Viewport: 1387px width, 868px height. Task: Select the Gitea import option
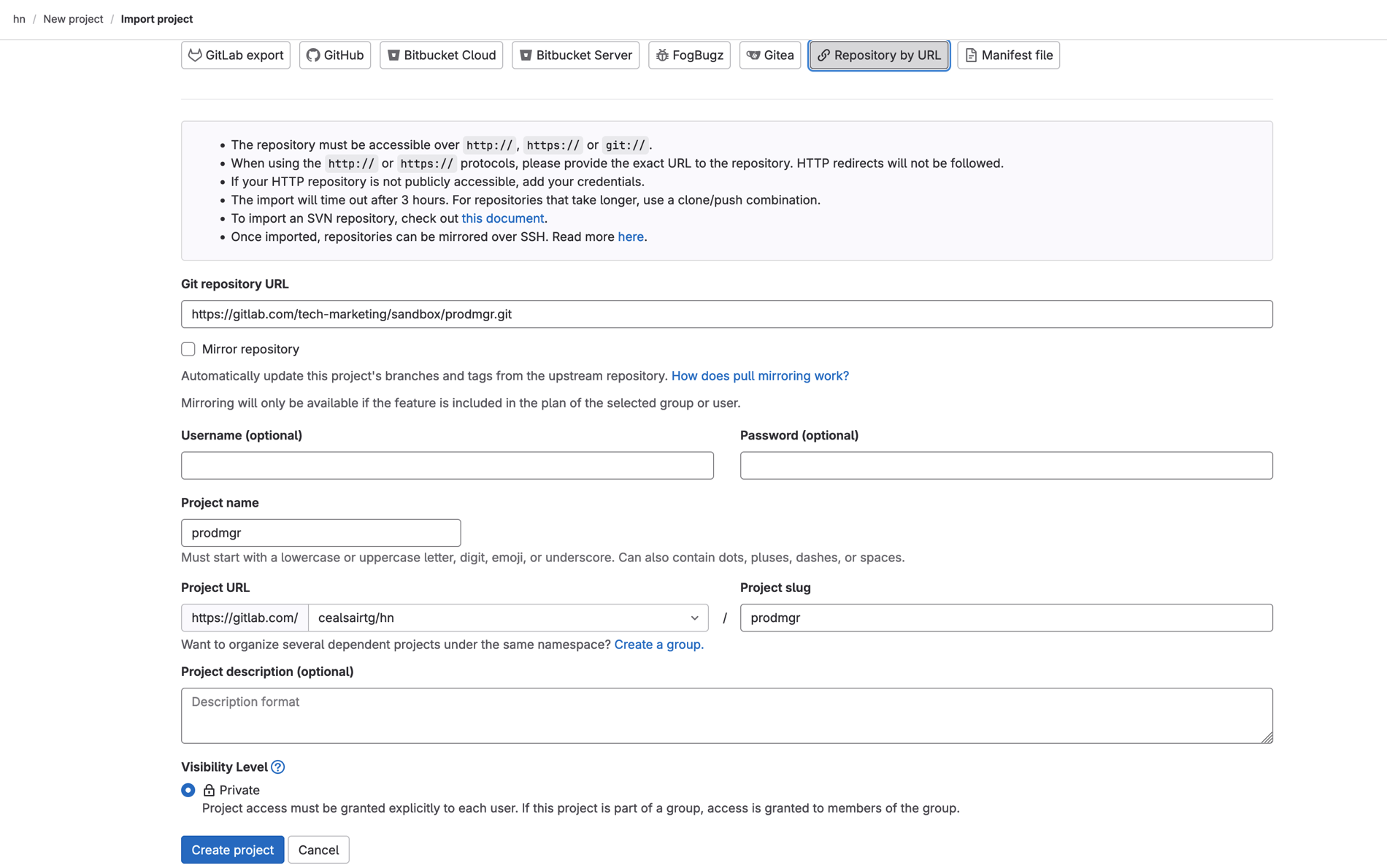(769, 55)
